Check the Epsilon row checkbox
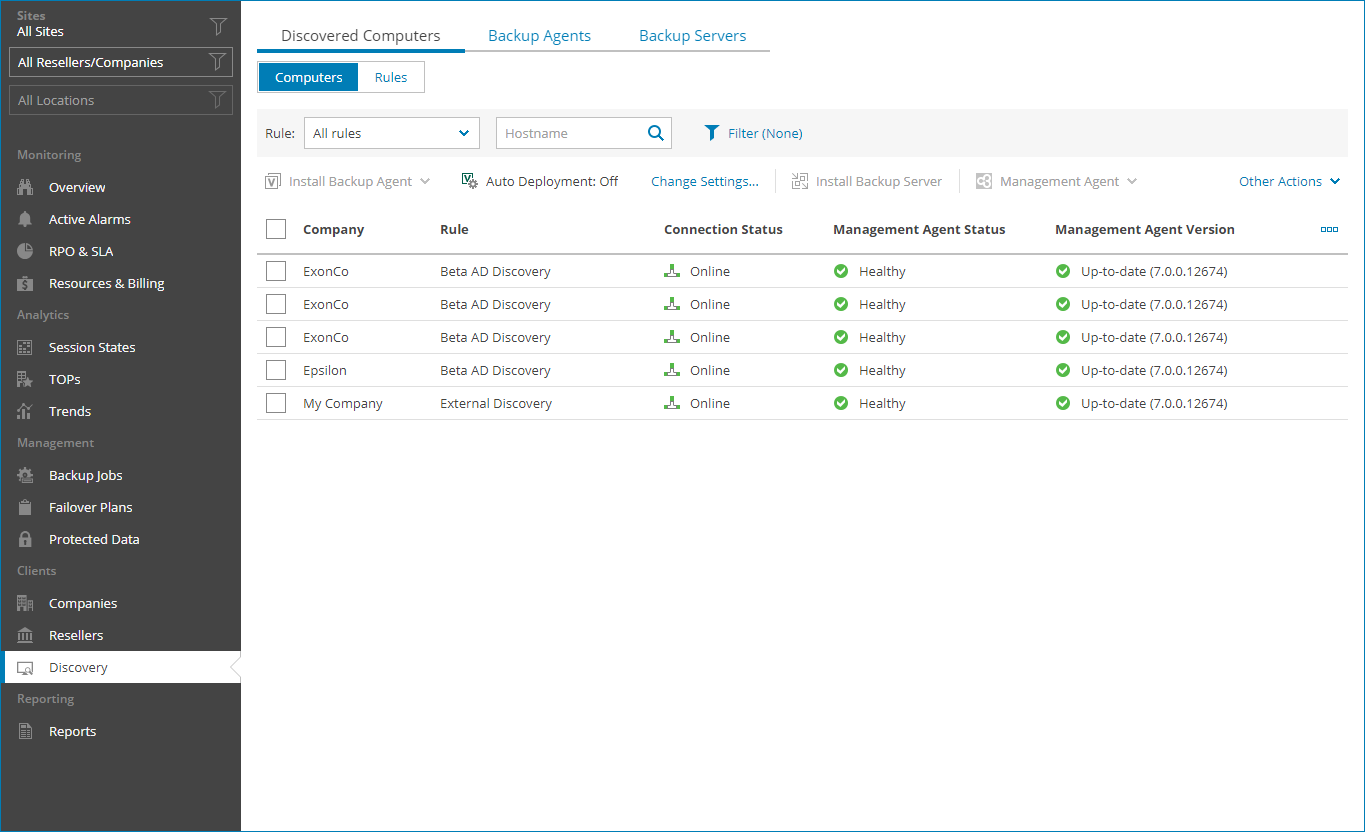The image size is (1365, 832). [x=276, y=370]
